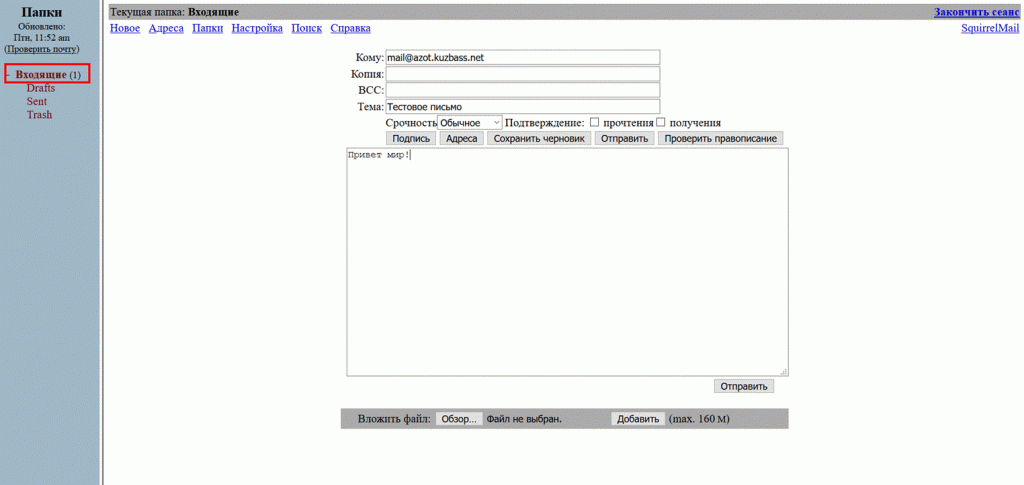Open the Поиск search link

coord(307,28)
